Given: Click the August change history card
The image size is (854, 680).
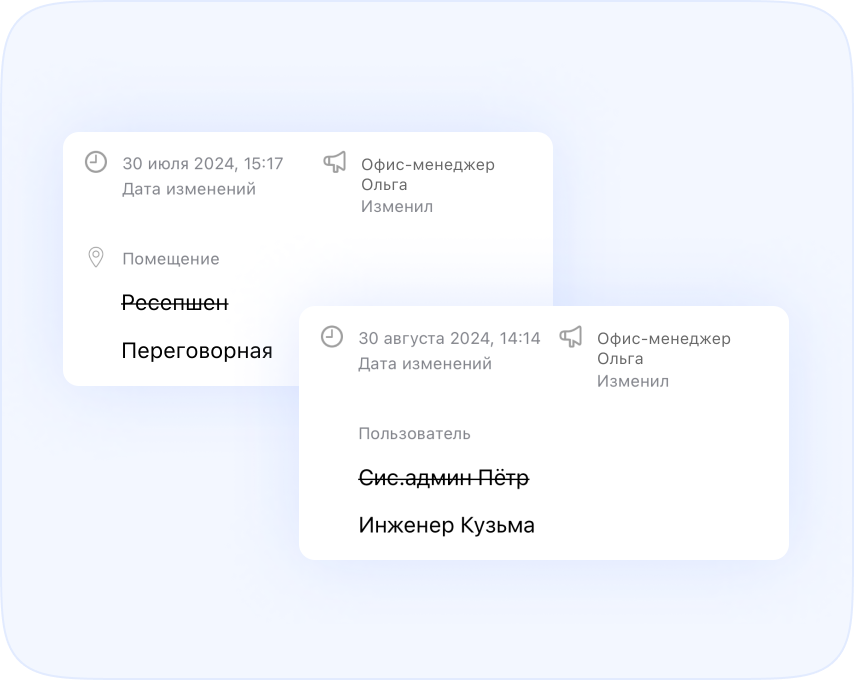Looking at the screenshot, I should coord(543,432).
